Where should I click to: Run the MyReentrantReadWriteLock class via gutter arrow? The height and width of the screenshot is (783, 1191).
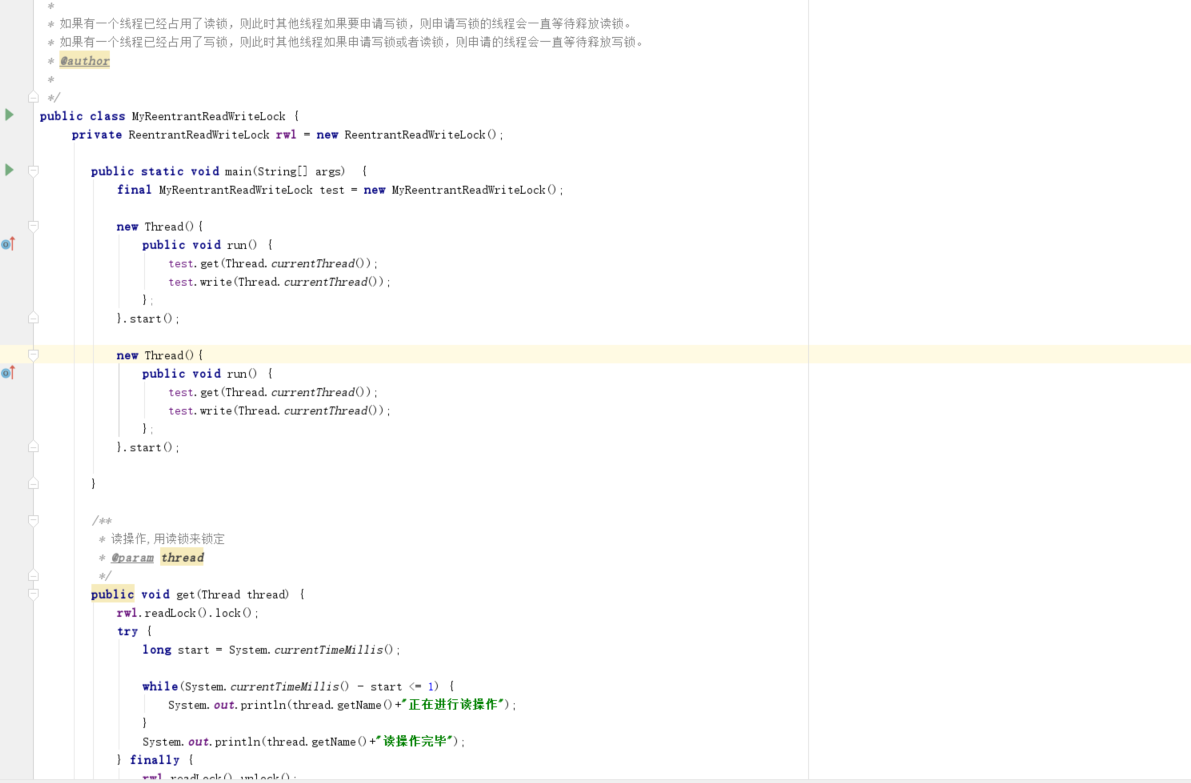coord(9,115)
